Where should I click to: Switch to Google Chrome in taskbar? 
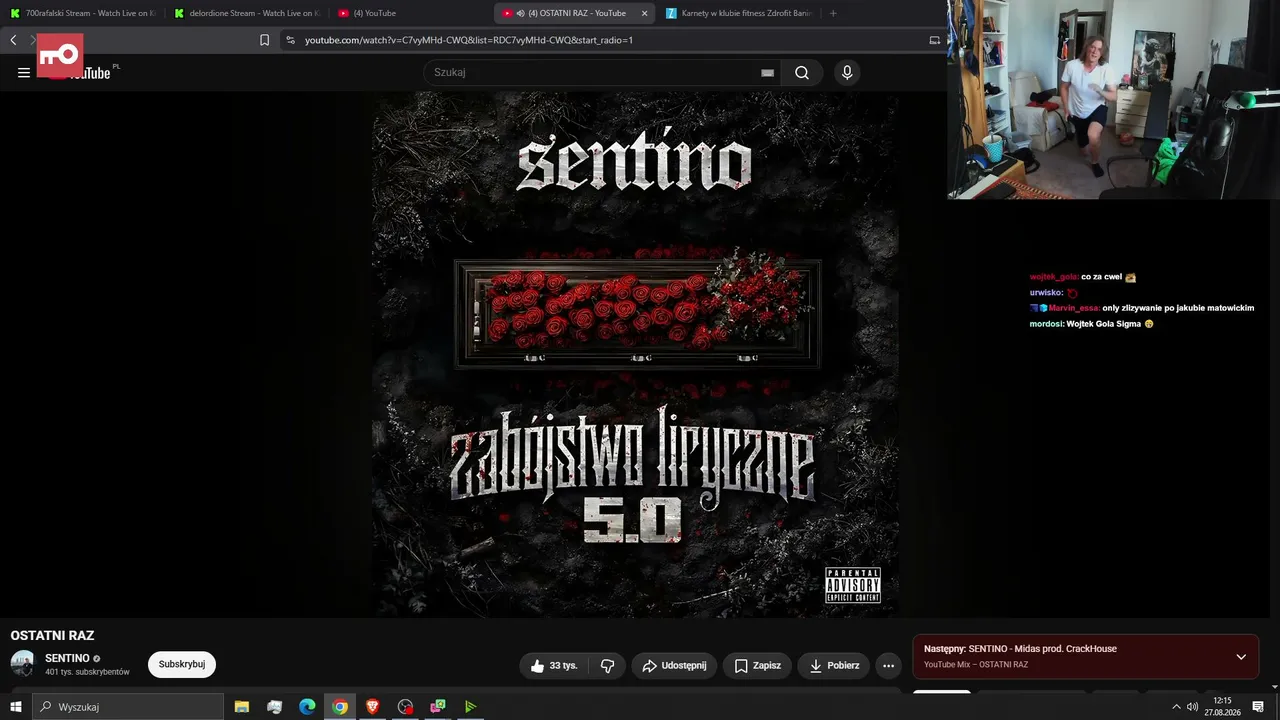[340, 707]
